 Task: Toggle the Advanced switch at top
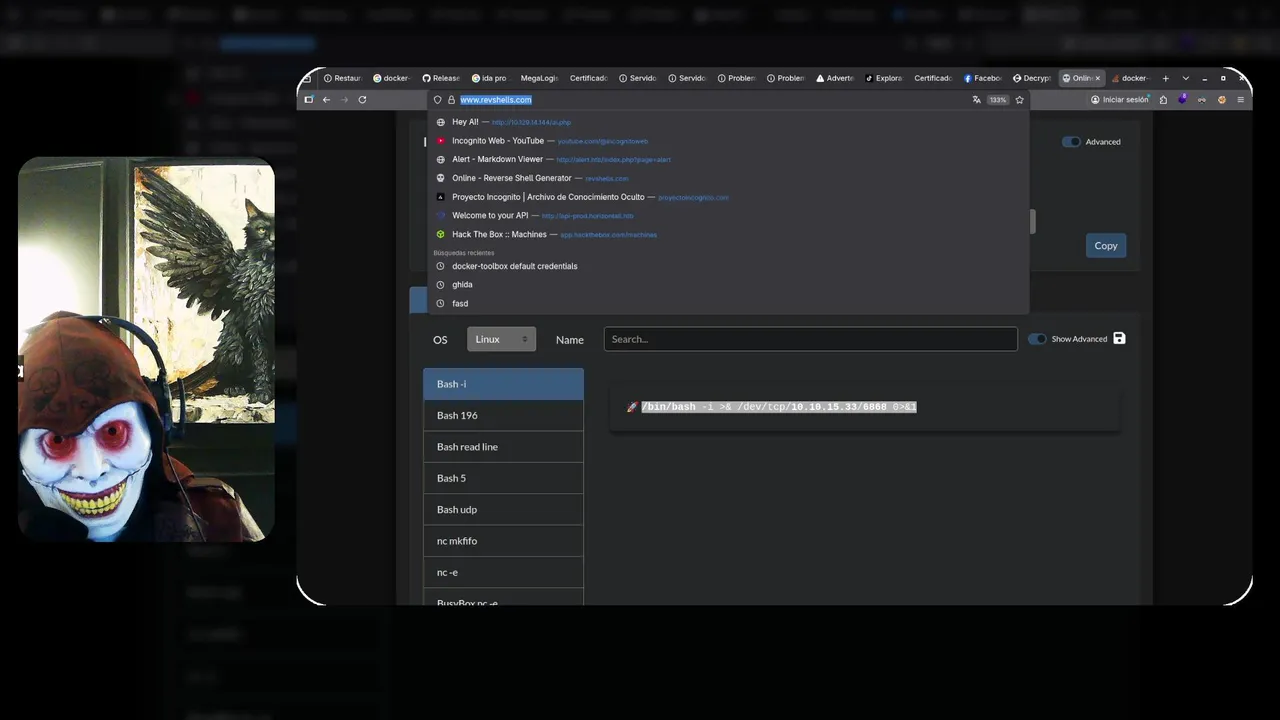(1071, 142)
